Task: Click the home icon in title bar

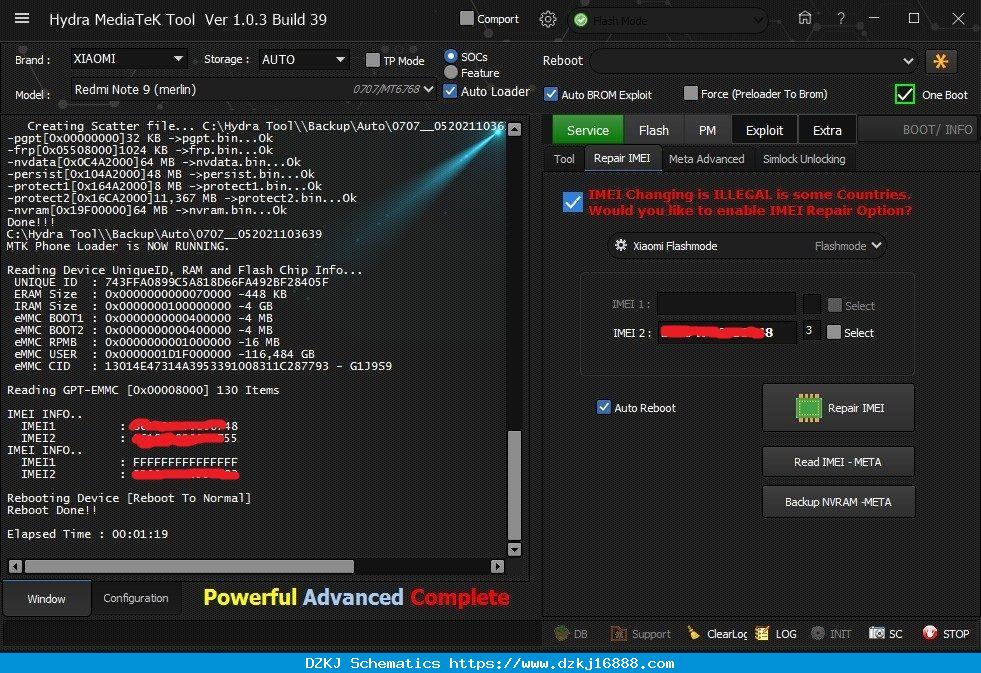Action: click(x=805, y=18)
